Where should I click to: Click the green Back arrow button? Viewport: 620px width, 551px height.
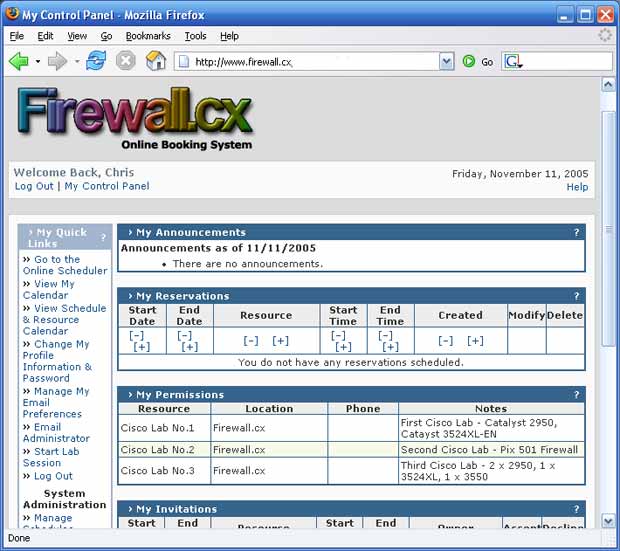coord(19,62)
